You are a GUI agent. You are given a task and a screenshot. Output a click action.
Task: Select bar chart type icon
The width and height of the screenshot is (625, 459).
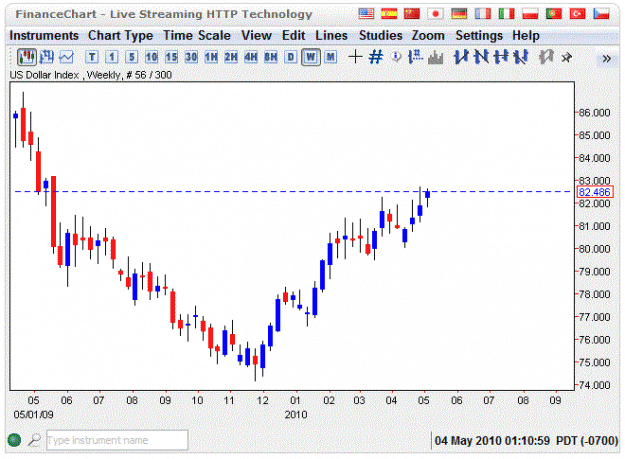pyautogui.click(x=47, y=57)
